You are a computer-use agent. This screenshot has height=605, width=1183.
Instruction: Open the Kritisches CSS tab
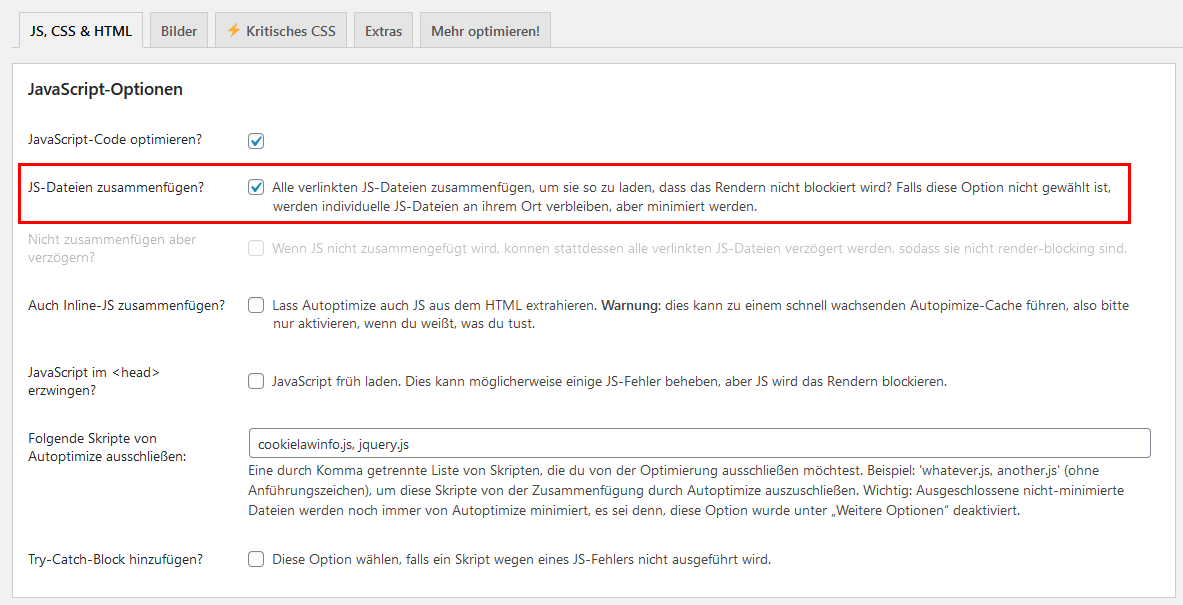(281, 31)
